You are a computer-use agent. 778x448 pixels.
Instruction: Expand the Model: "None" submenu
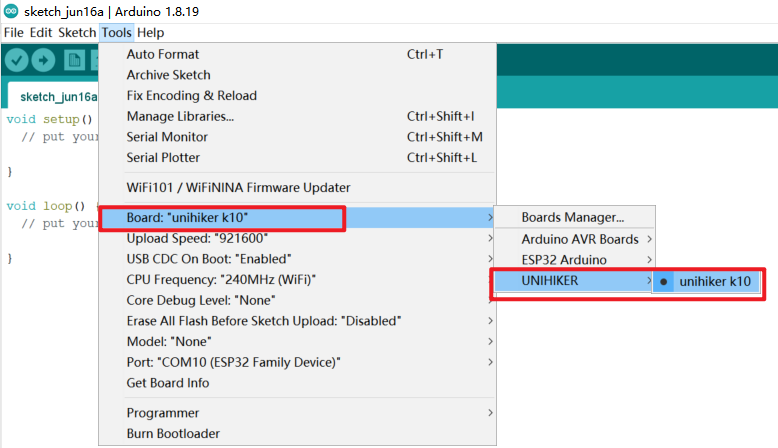297,342
